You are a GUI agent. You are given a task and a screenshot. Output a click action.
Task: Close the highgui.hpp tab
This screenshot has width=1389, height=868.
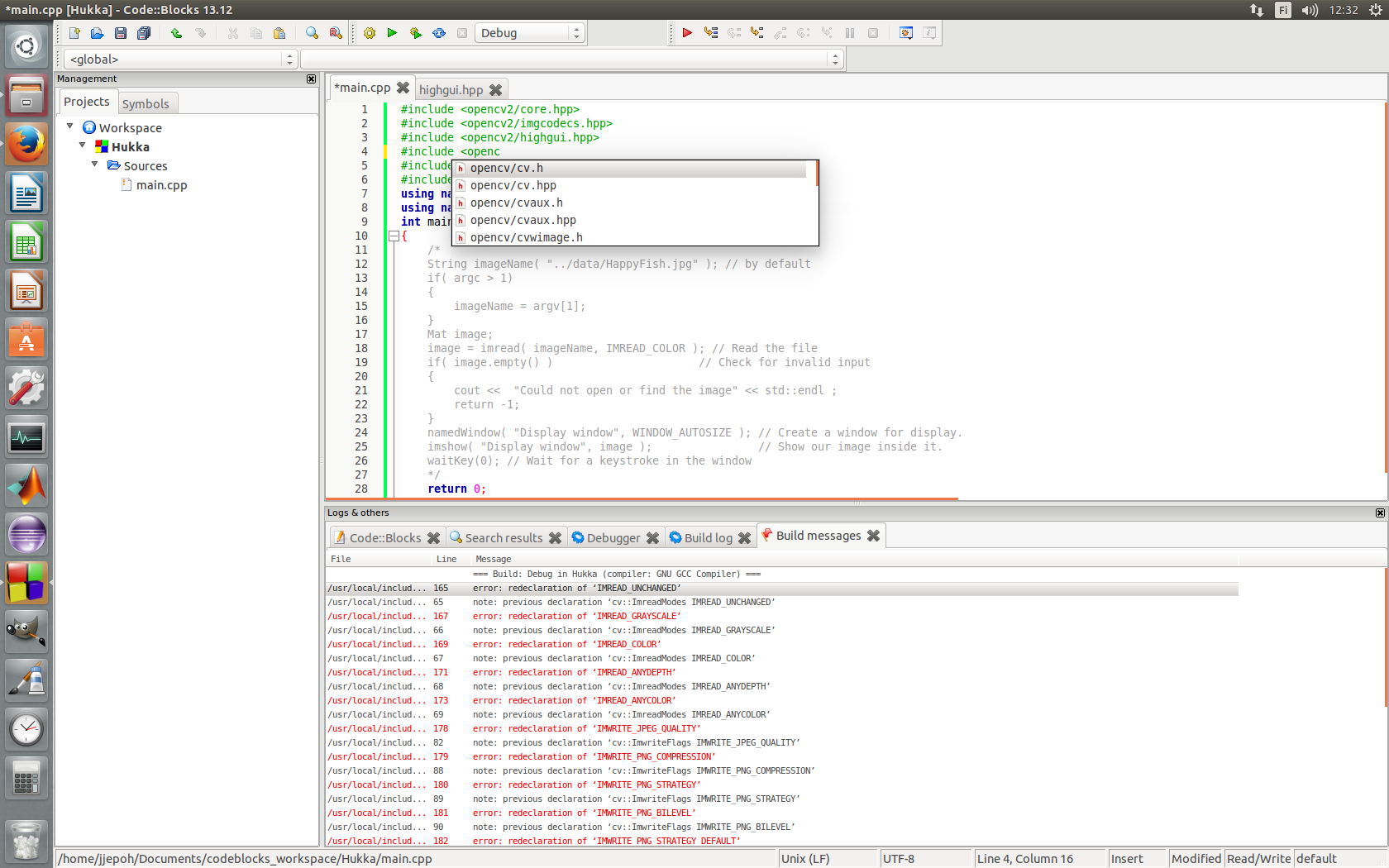496,90
